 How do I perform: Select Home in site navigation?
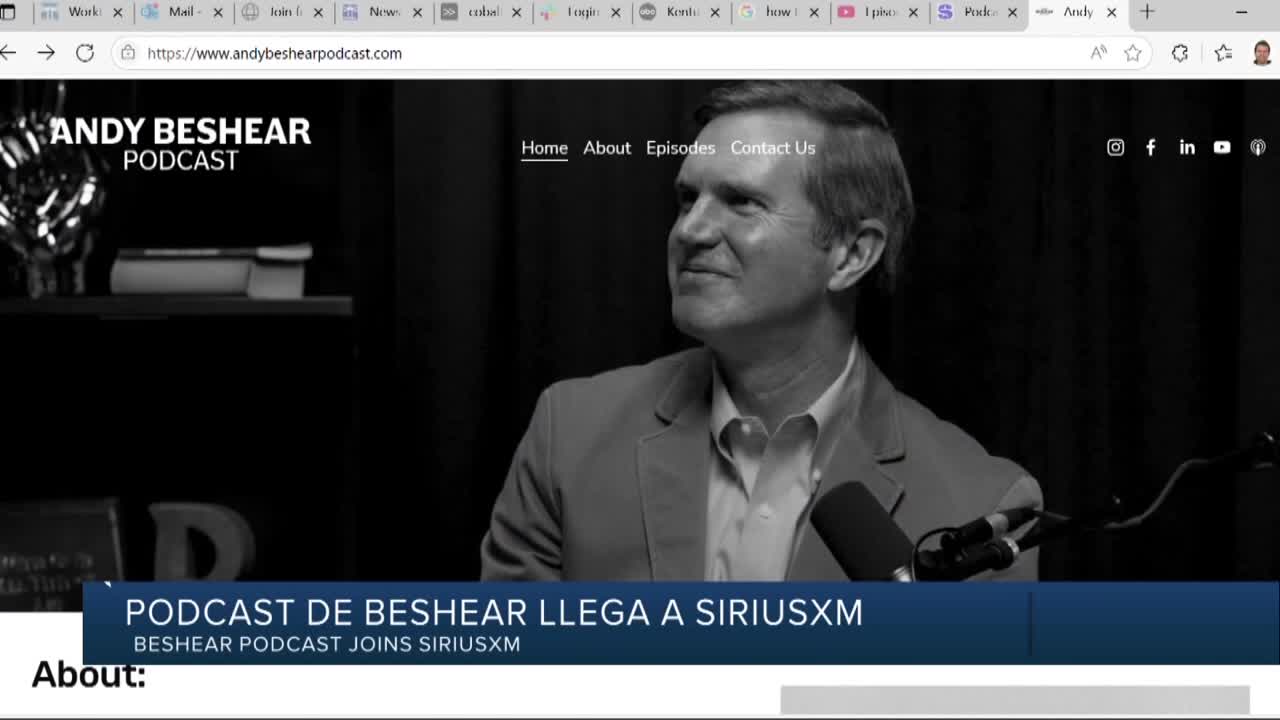pyautogui.click(x=544, y=148)
